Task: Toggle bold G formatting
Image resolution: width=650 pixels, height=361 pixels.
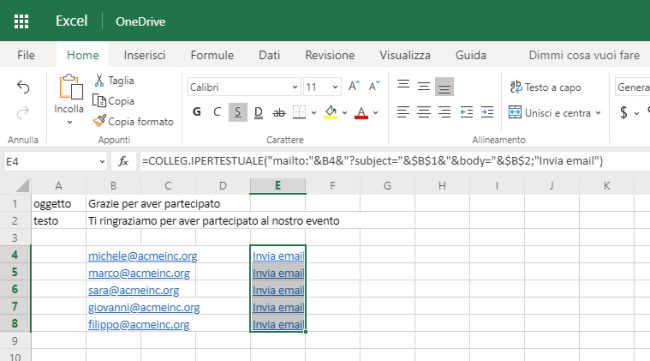Action: pos(197,112)
